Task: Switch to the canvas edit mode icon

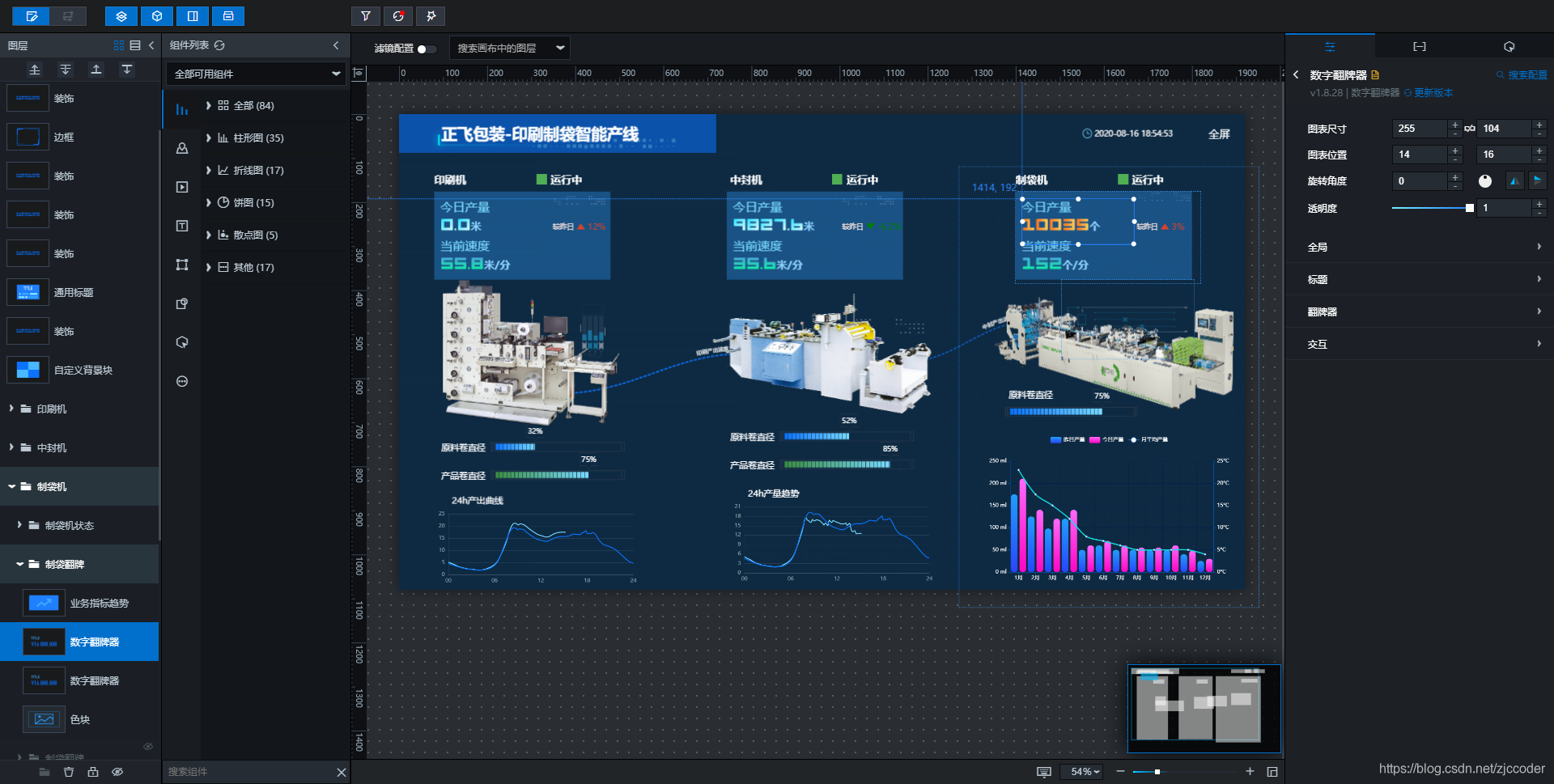Action: click(32, 16)
